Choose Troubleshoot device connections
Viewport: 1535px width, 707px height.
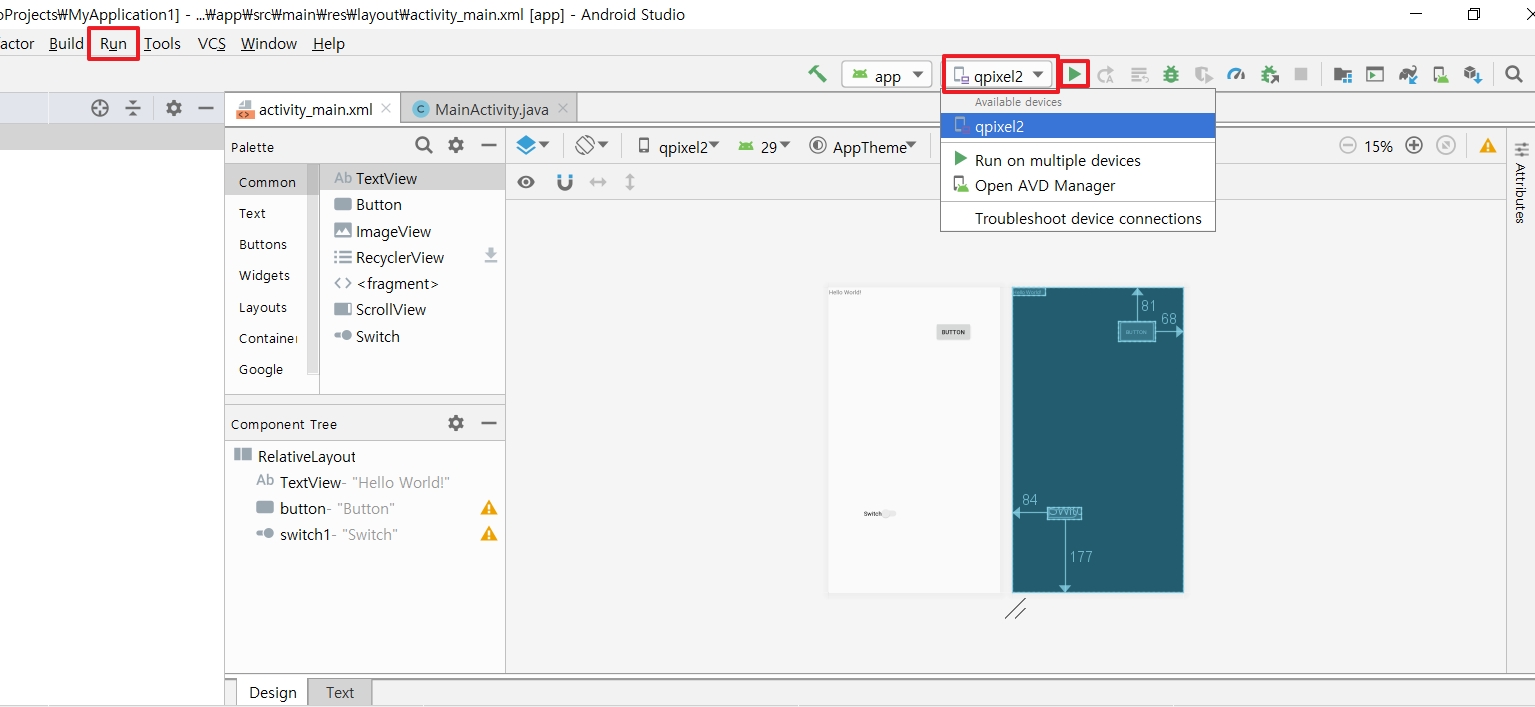[1078, 218]
